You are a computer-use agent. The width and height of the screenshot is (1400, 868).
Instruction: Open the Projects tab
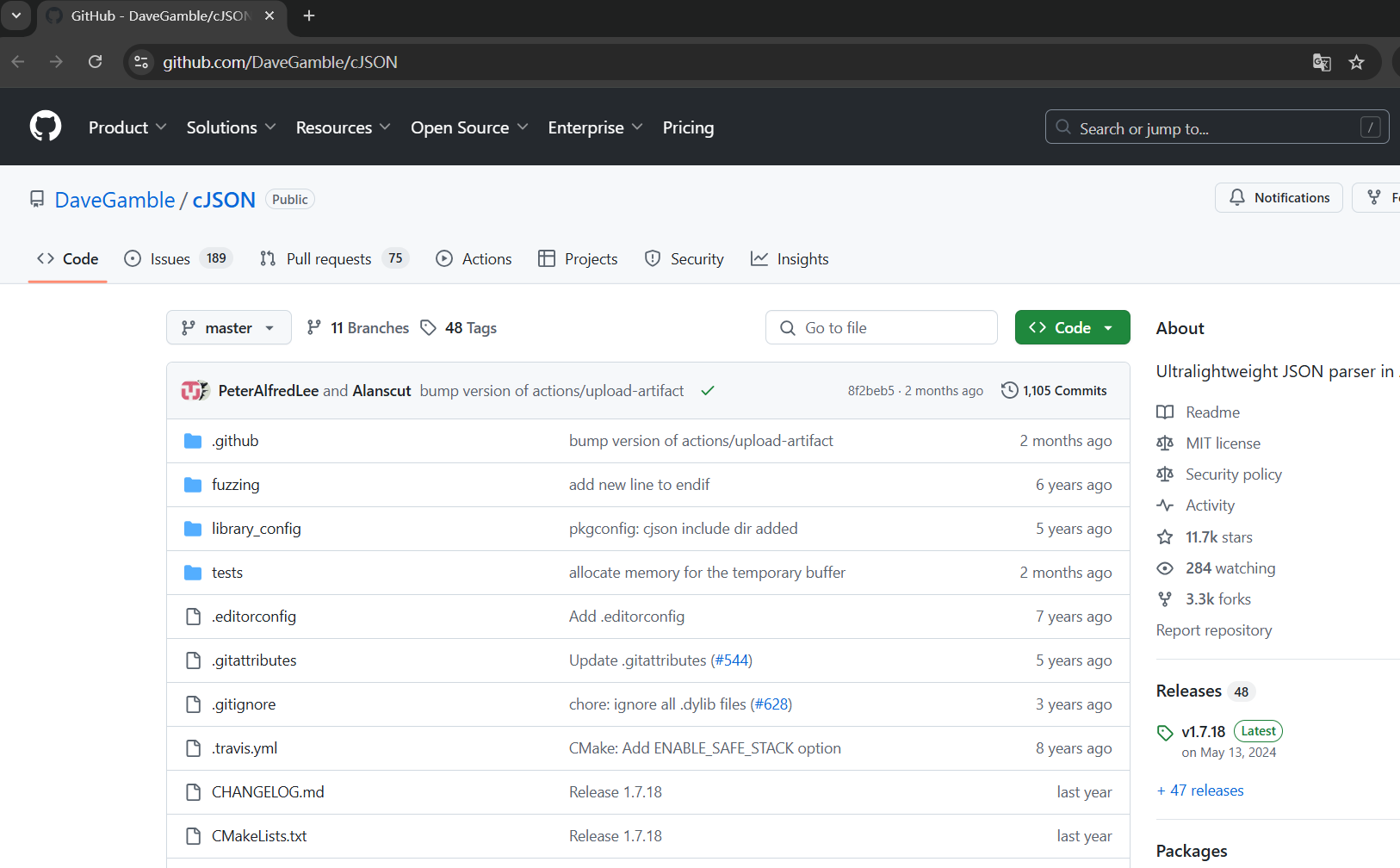(x=578, y=258)
